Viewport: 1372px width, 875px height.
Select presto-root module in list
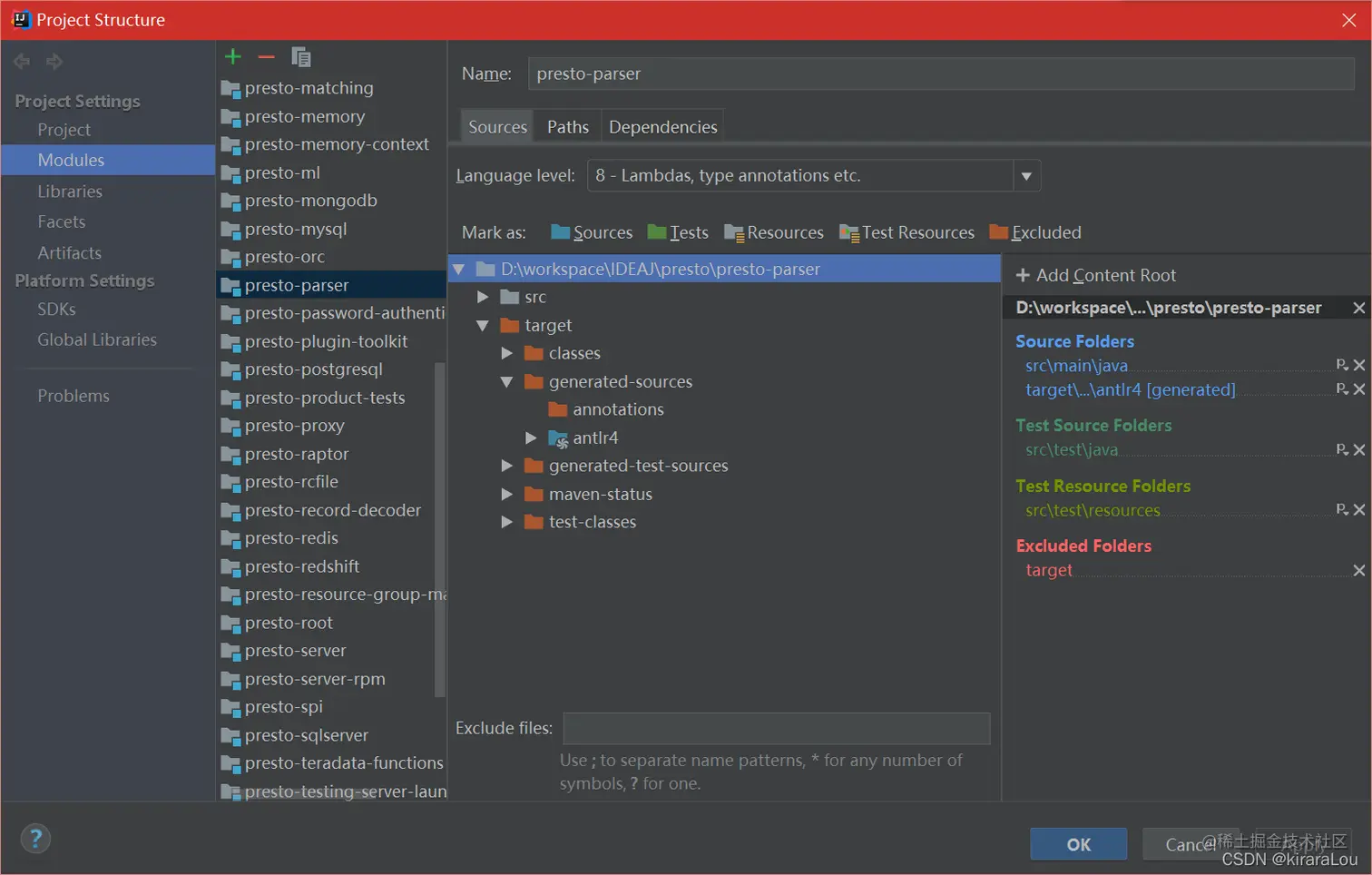pyautogui.click(x=289, y=623)
